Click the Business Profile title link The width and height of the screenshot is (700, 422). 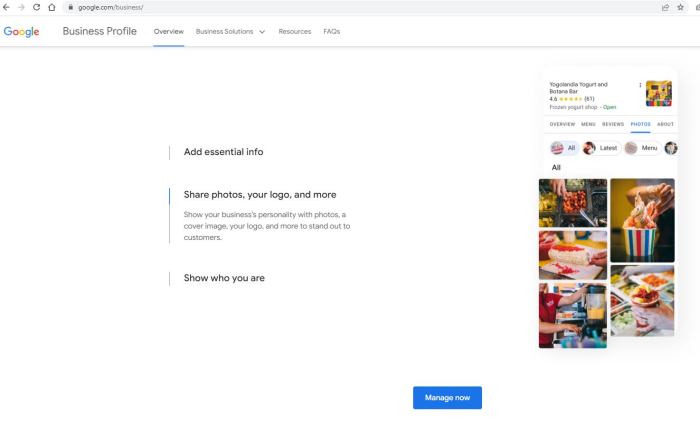point(99,31)
